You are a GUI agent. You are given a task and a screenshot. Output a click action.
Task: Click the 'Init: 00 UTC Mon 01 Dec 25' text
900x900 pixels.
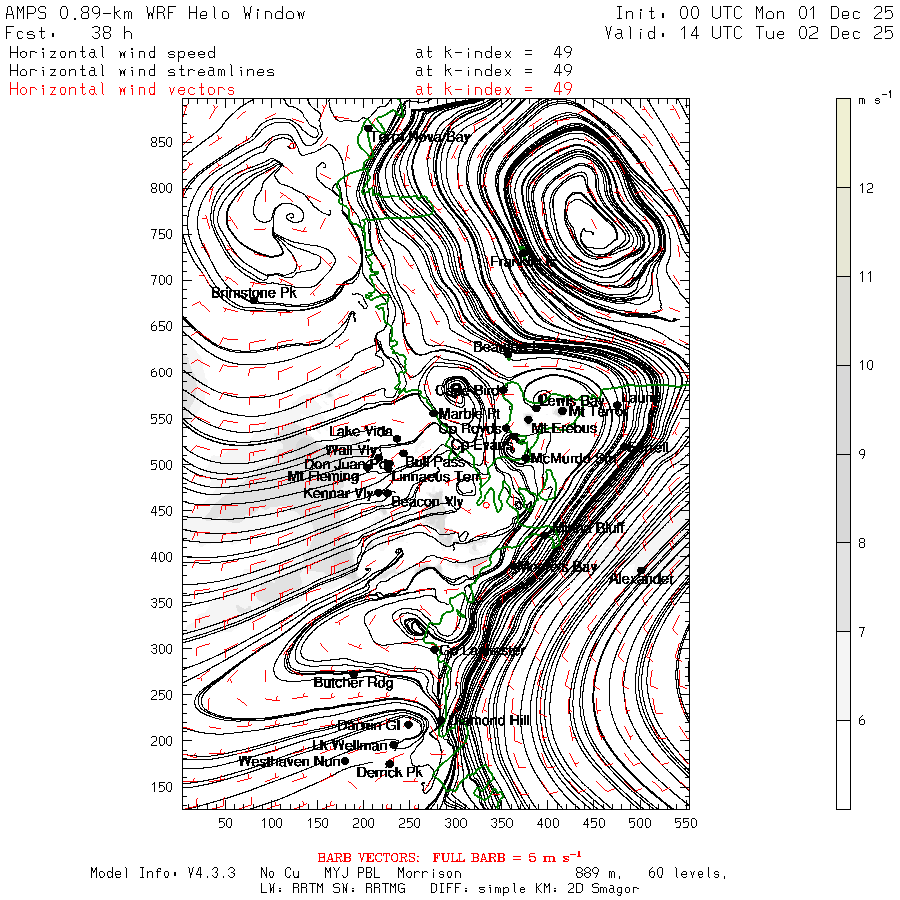[x=754, y=13]
